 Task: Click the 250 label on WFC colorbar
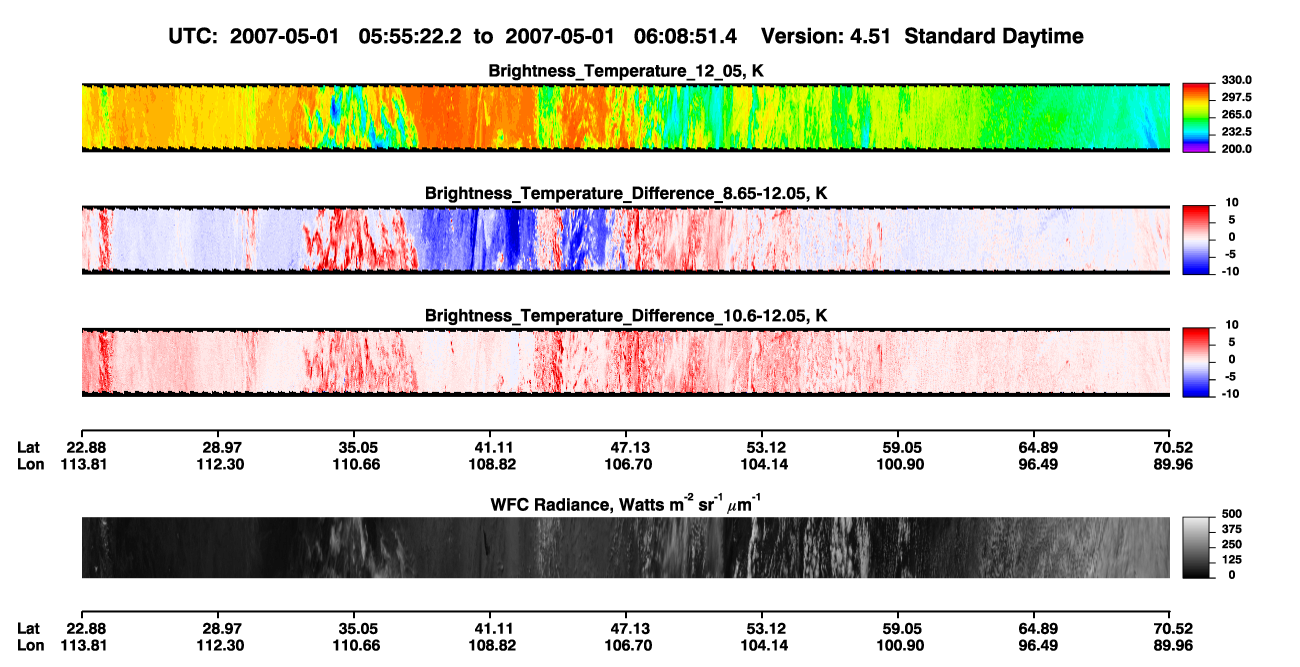1230,543
